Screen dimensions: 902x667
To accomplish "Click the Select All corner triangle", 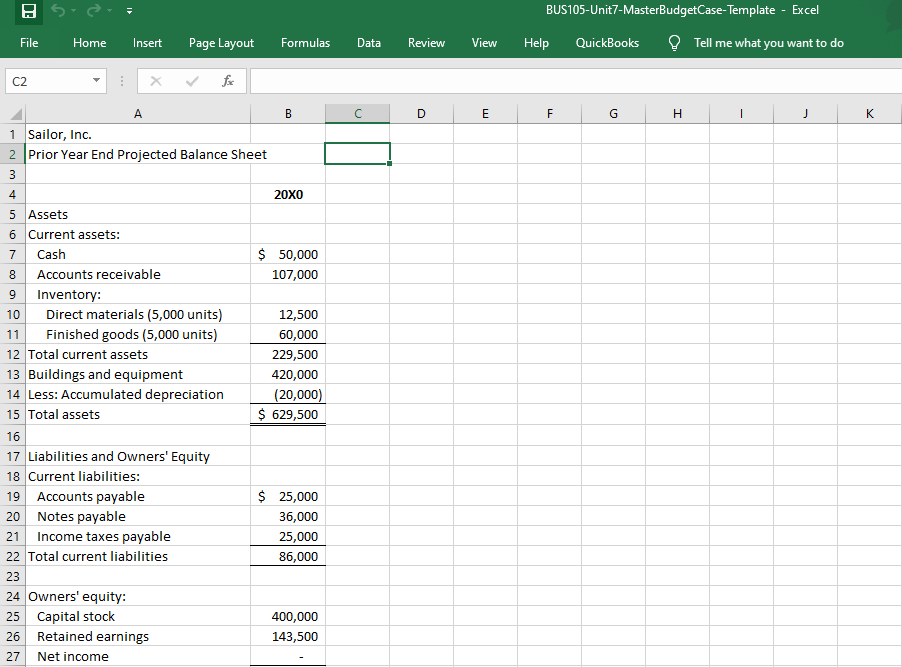I will coord(16,114).
